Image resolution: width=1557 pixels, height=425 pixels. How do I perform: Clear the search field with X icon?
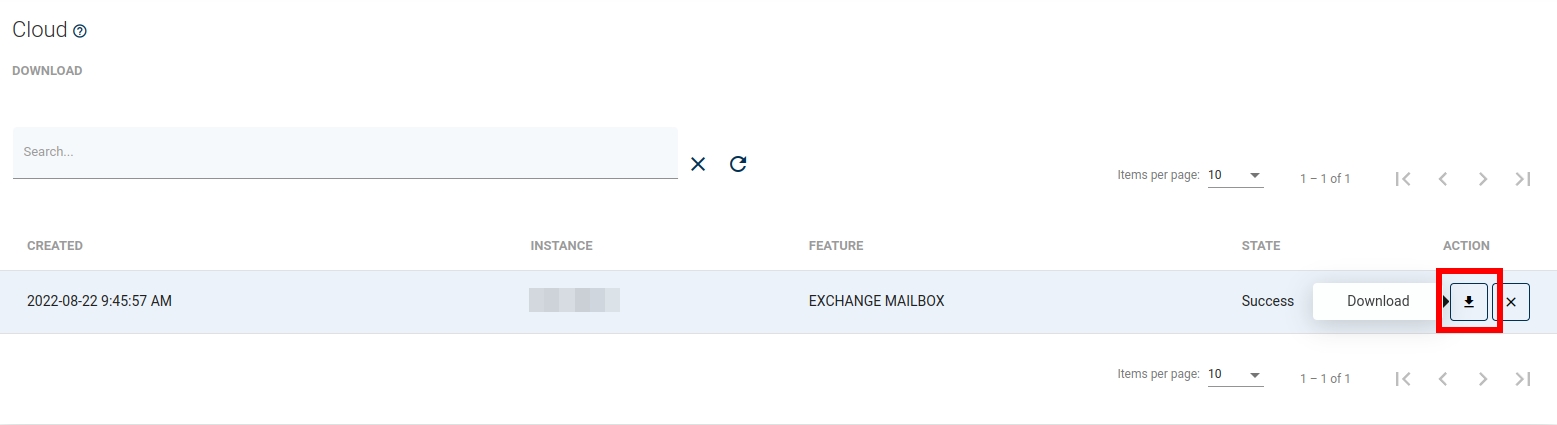(698, 164)
